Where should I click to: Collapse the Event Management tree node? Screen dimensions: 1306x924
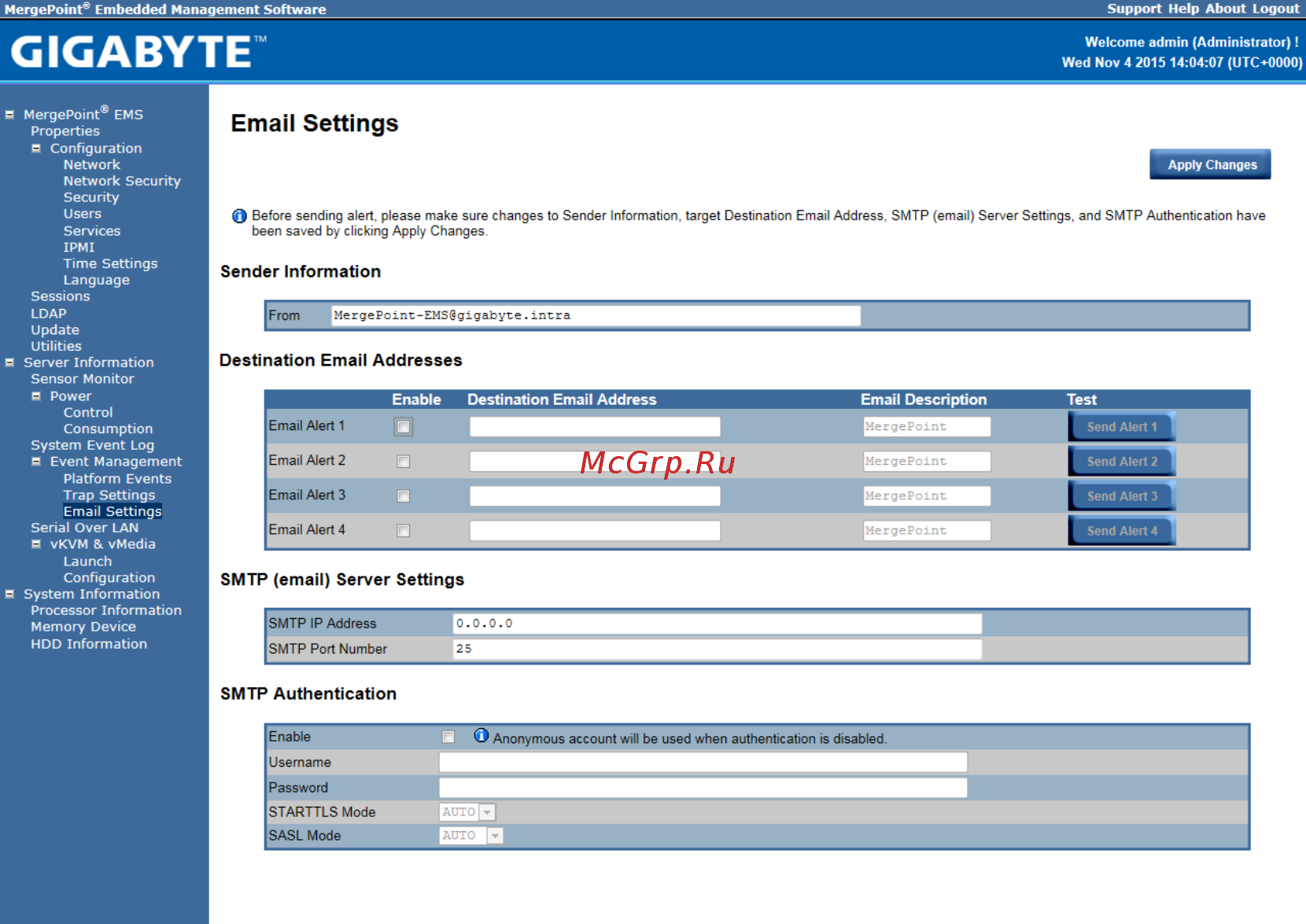click(x=36, y=462)
